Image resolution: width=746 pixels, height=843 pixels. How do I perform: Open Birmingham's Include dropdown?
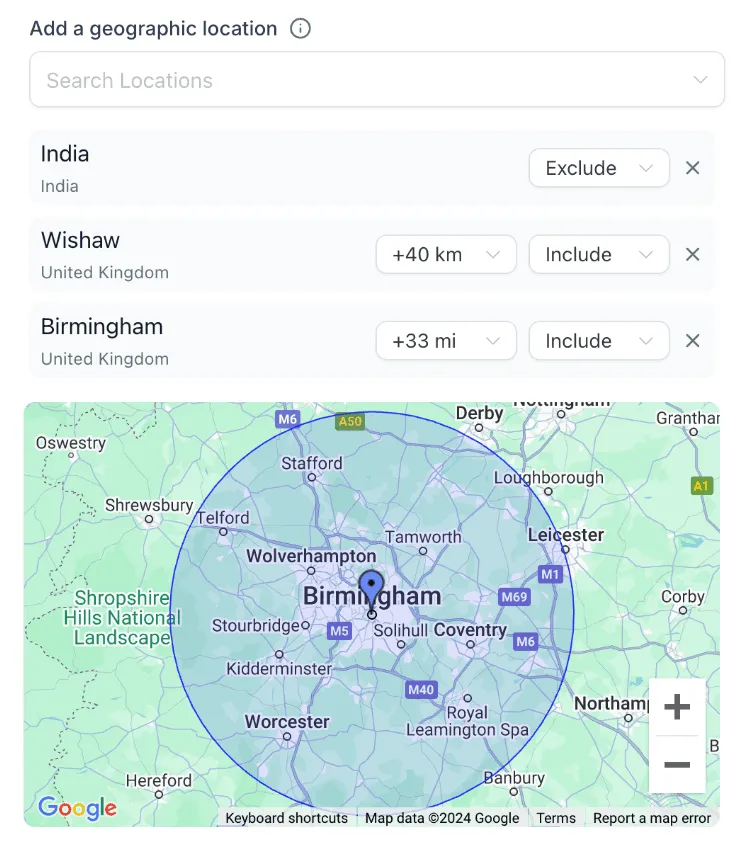tap(598, 341)
